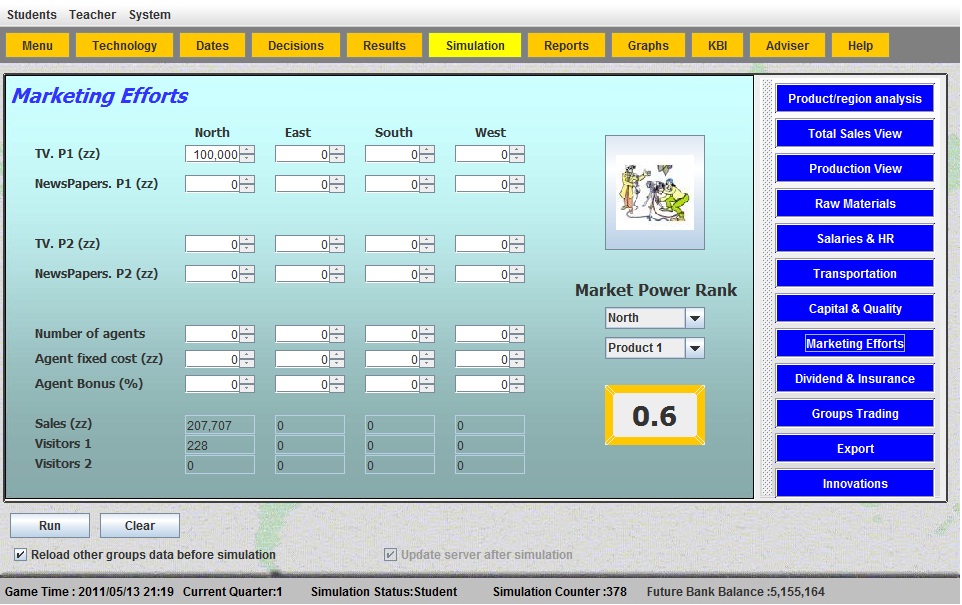
Task: Switch to the Reports tab
Action: (566, 45)
